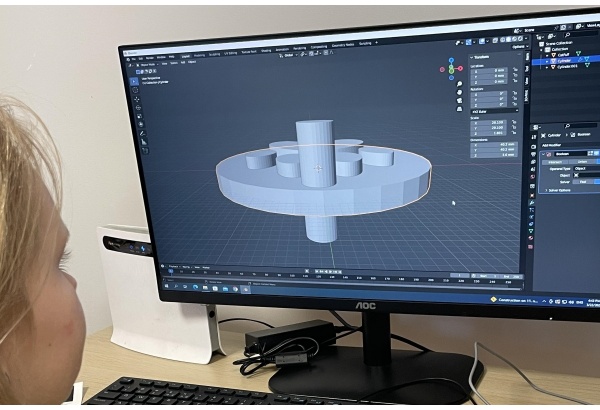Toggle solid viewport shading
The image size is (600, 410).
coord(509,39)
